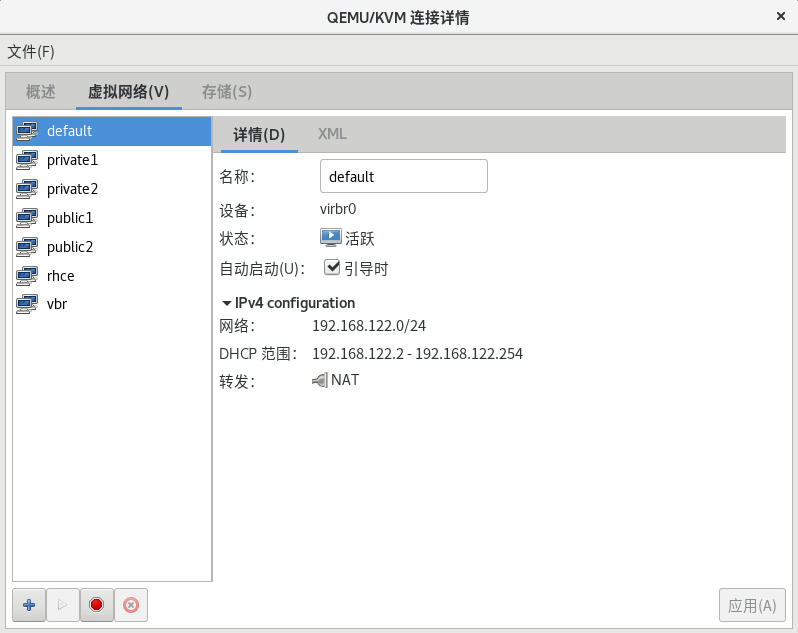Toggle the 自动启动 引导时 checkbox
This screenshot has height=633, width=798.
(332, 267)
